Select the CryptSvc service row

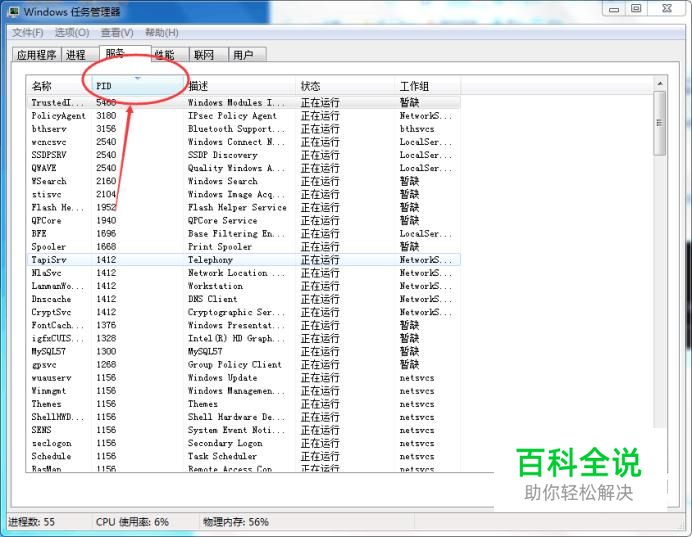pos(244,312)
